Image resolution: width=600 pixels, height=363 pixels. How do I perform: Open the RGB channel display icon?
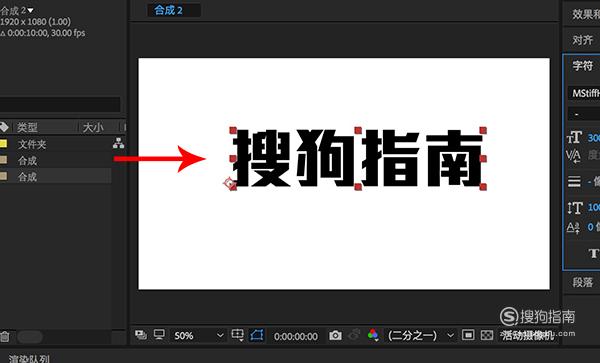pos(373,335)
